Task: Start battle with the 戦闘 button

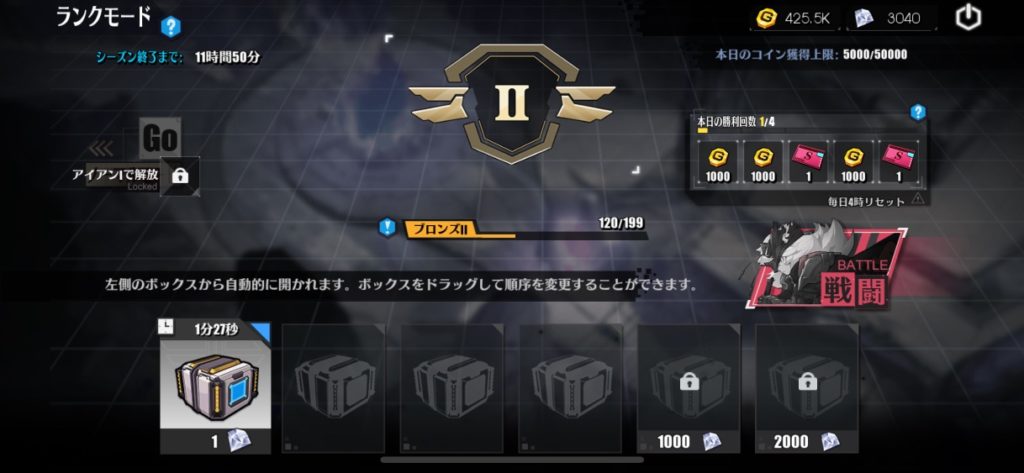Action: (829, 268)
